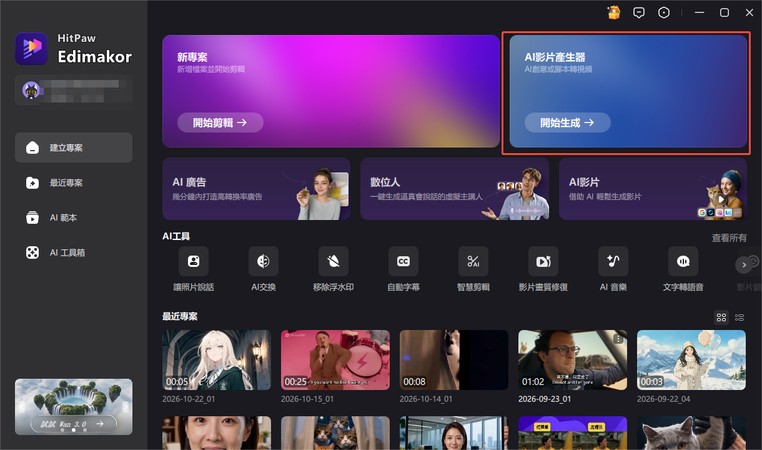Click the HitPaw Edimakor logo

(x=32, y=48)
